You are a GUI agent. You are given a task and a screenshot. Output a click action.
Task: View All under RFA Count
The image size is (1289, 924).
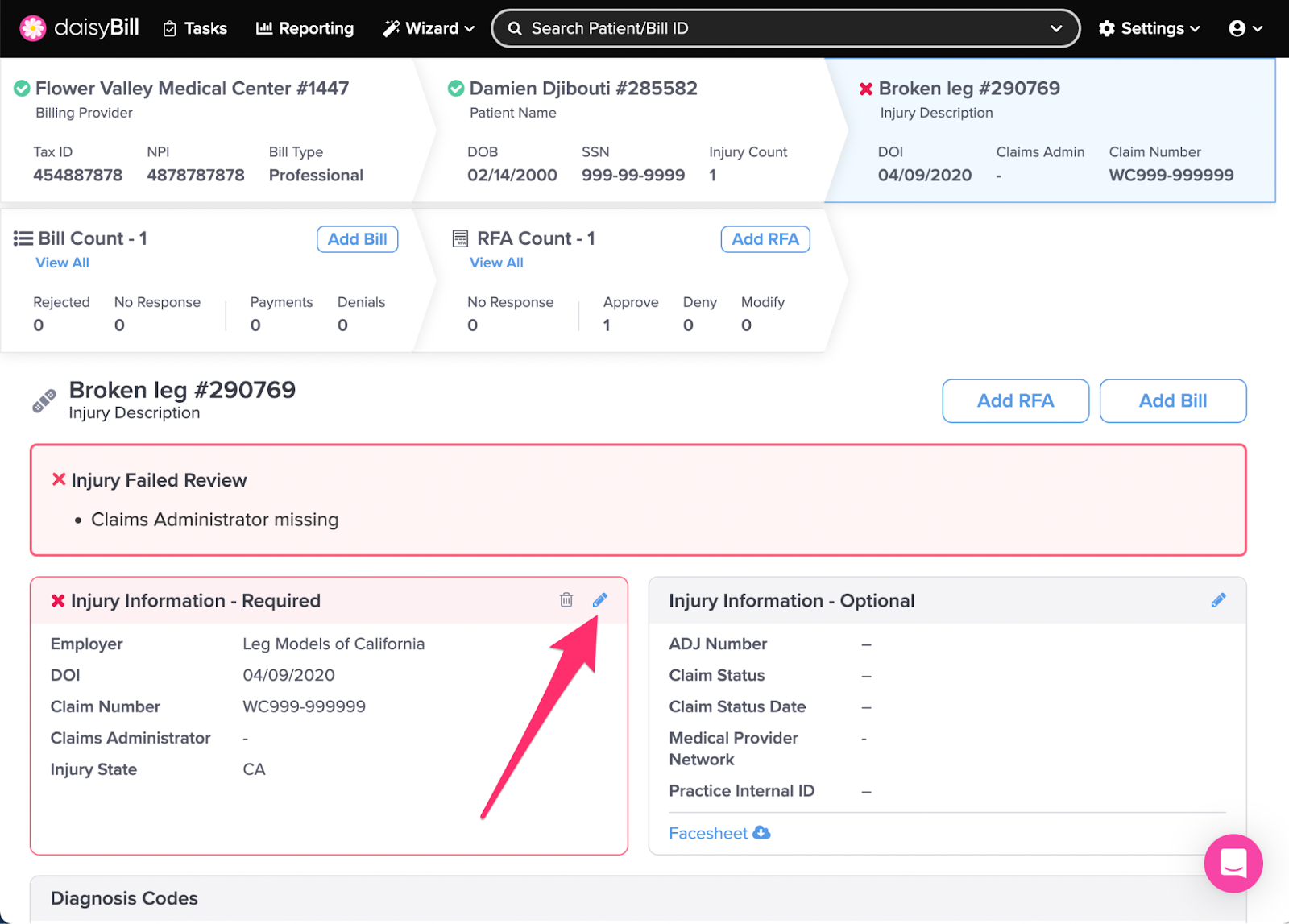[x=496, y=263]
